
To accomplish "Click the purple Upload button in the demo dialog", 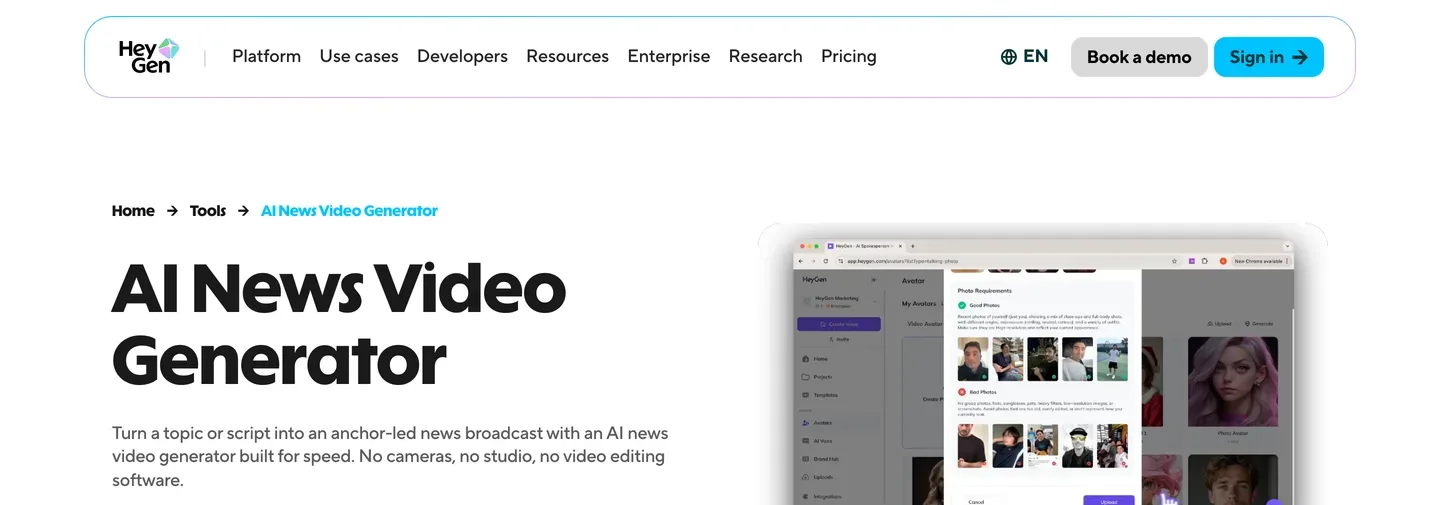I will (x=1109, y=500).
